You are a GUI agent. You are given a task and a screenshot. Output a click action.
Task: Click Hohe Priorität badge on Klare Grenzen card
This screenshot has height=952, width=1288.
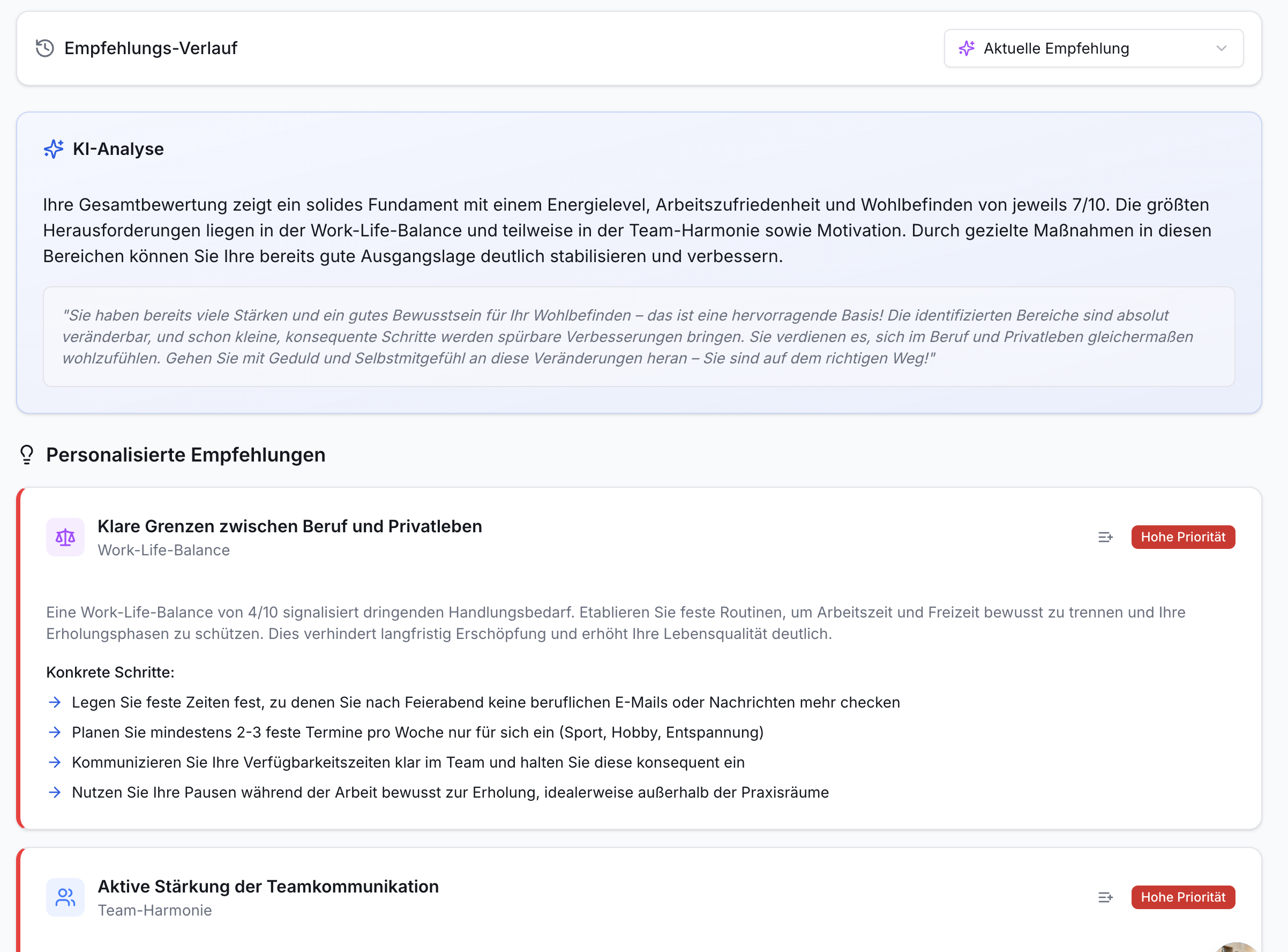(1182, 537)
